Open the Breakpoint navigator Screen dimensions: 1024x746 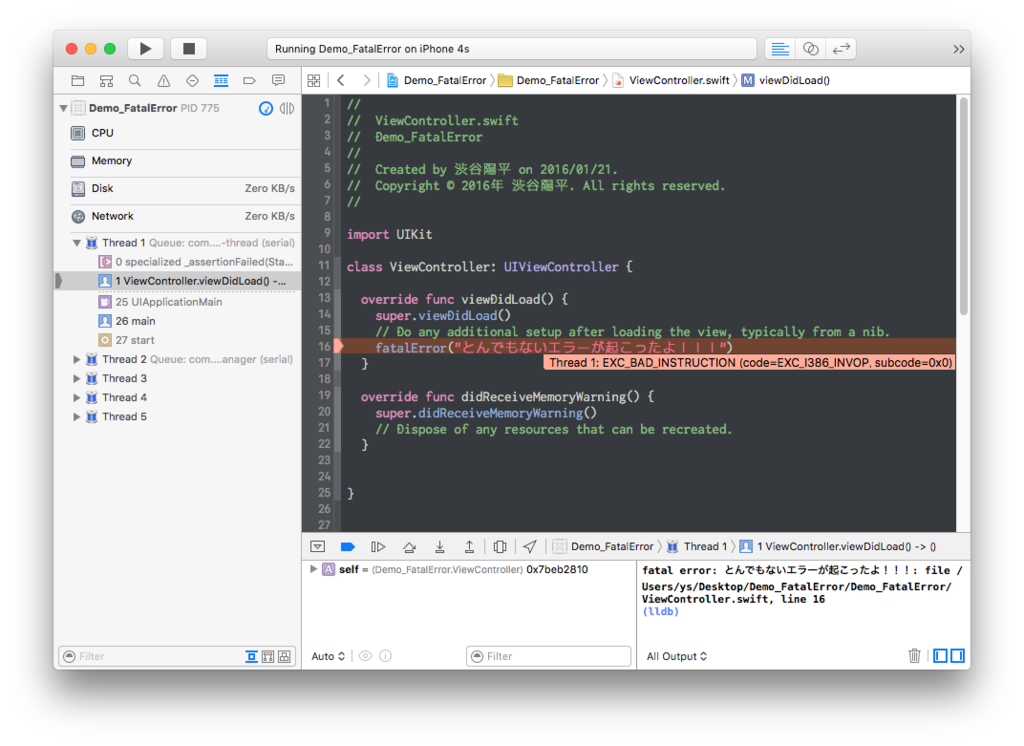(x=249, y=80)
